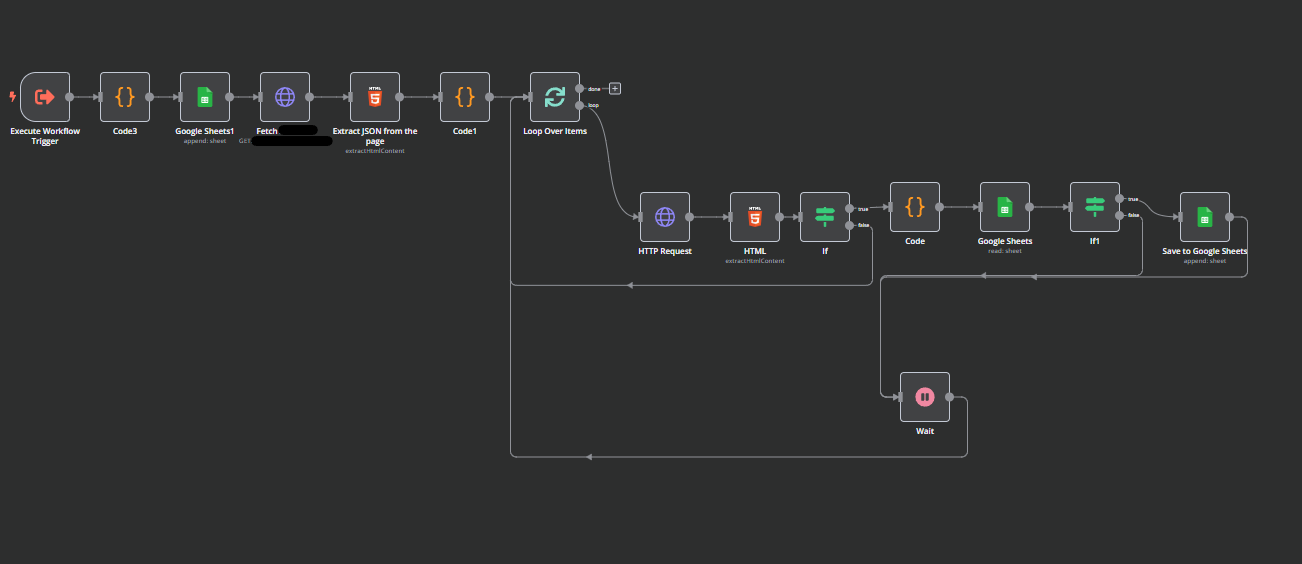Select the Wait node with pause icon
1302x564 pixels.
(x=925, y=397)
